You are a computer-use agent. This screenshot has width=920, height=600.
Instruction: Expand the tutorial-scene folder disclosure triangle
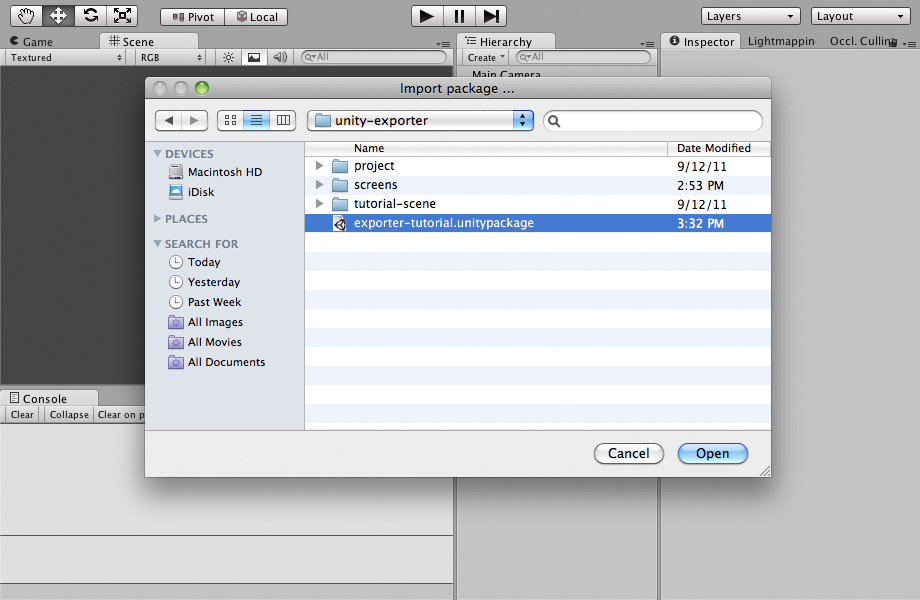318,204
